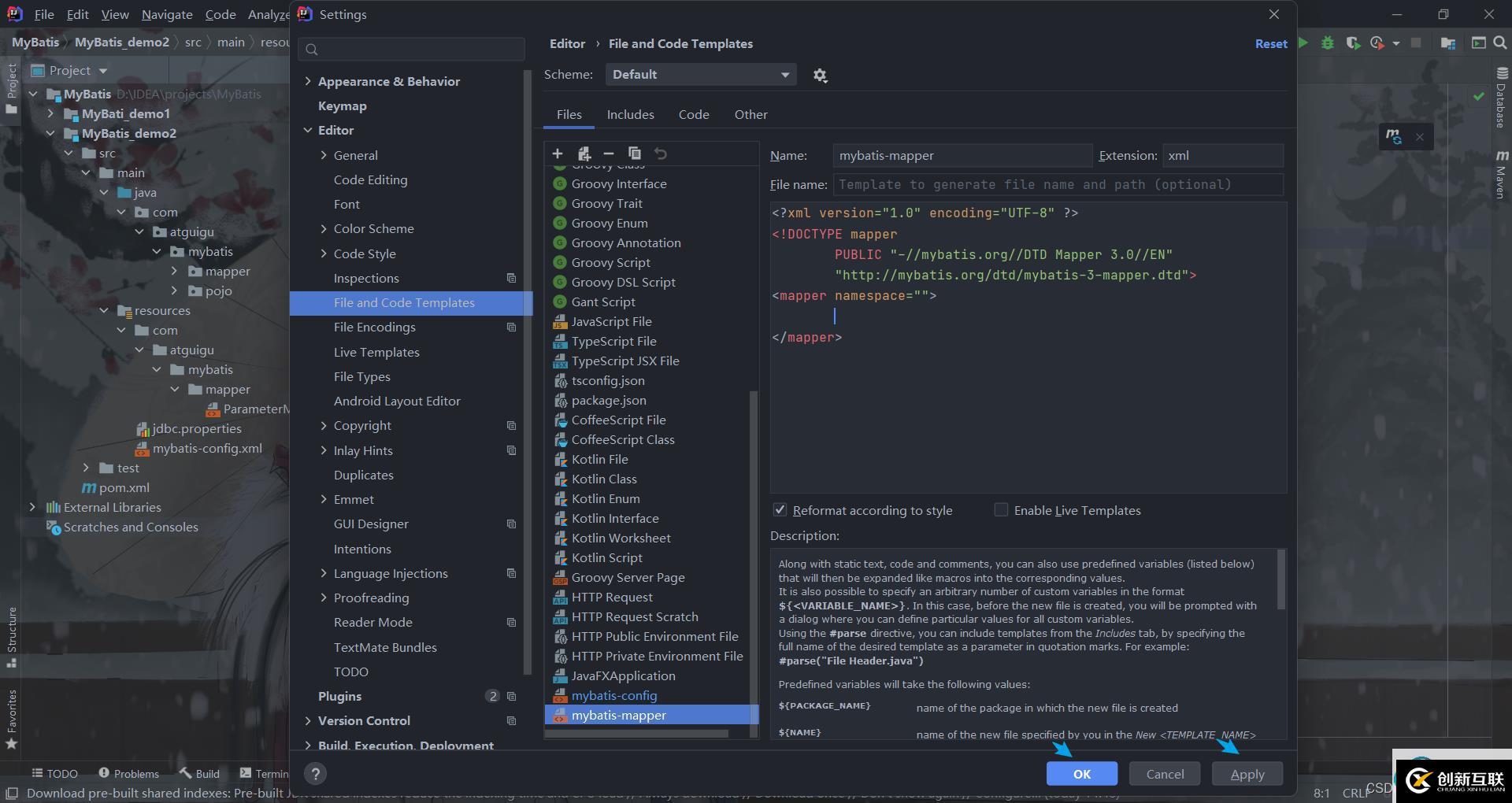
Task: Expand Appearance & Behavior settings
Action: 308,81
